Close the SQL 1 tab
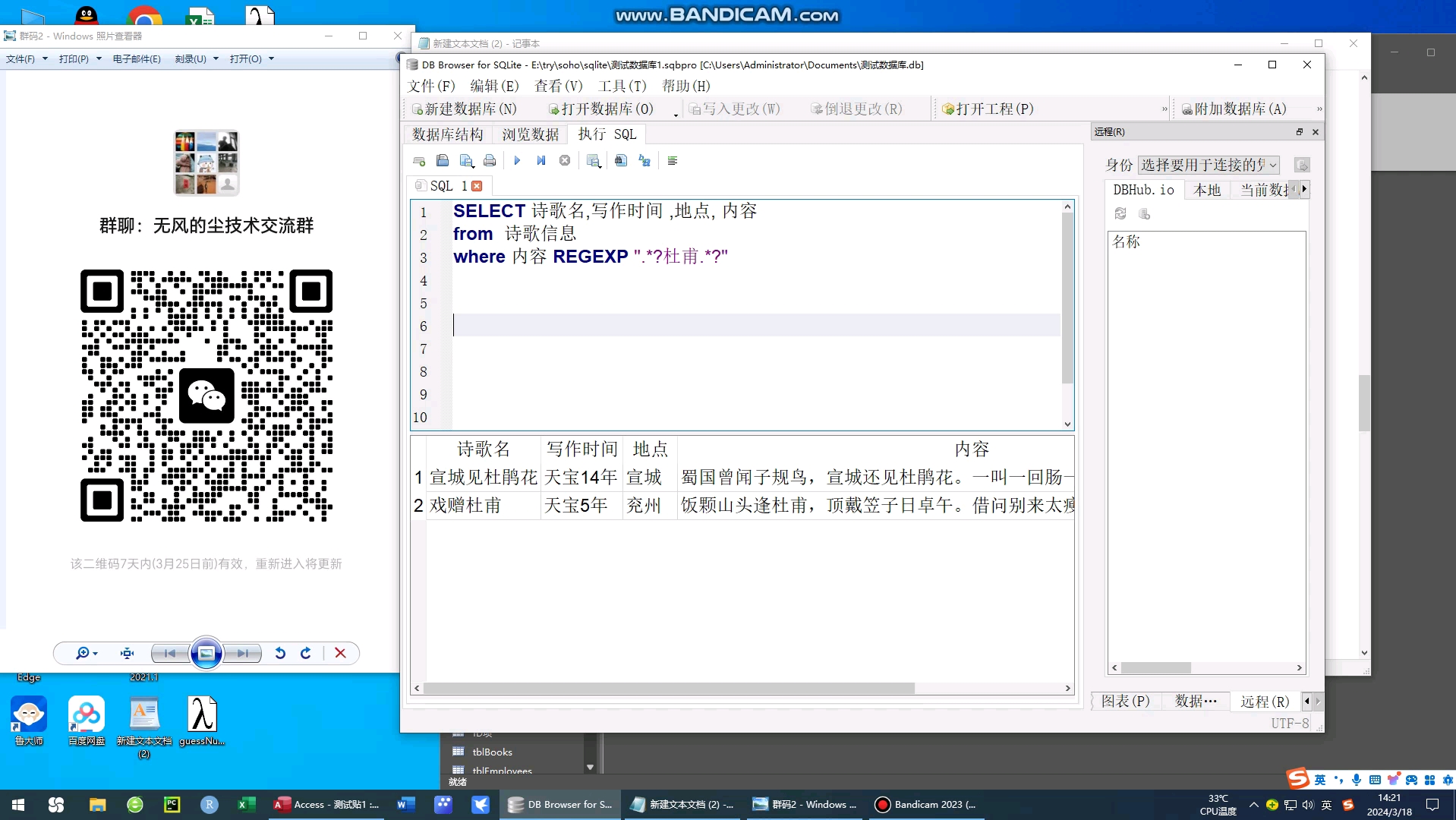 477,186
